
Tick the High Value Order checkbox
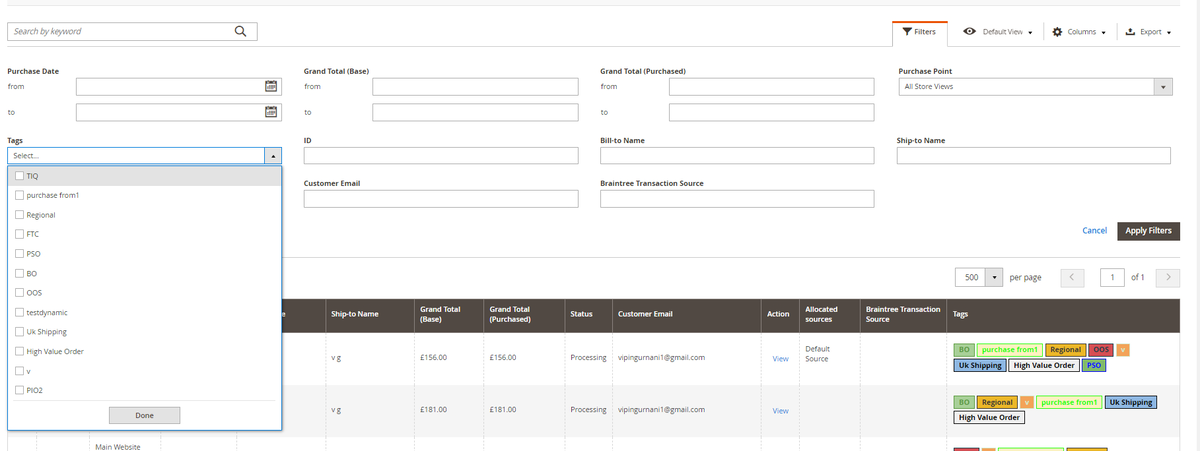[20, 351]
